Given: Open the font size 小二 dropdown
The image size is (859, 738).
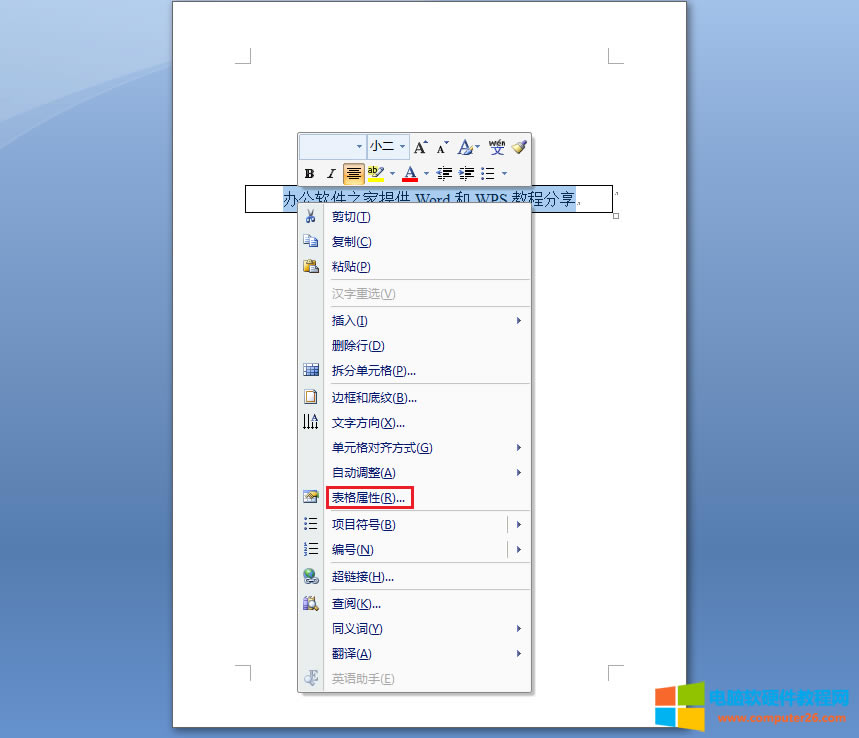Looking at the screenshot, I should [x=388, y=147].
